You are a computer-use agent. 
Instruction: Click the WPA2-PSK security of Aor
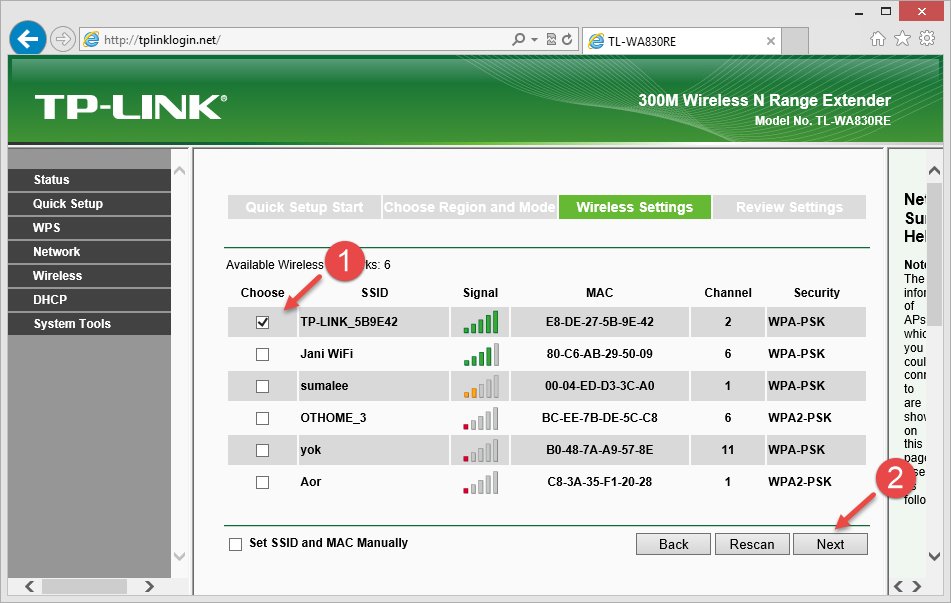tap(799, 482)
